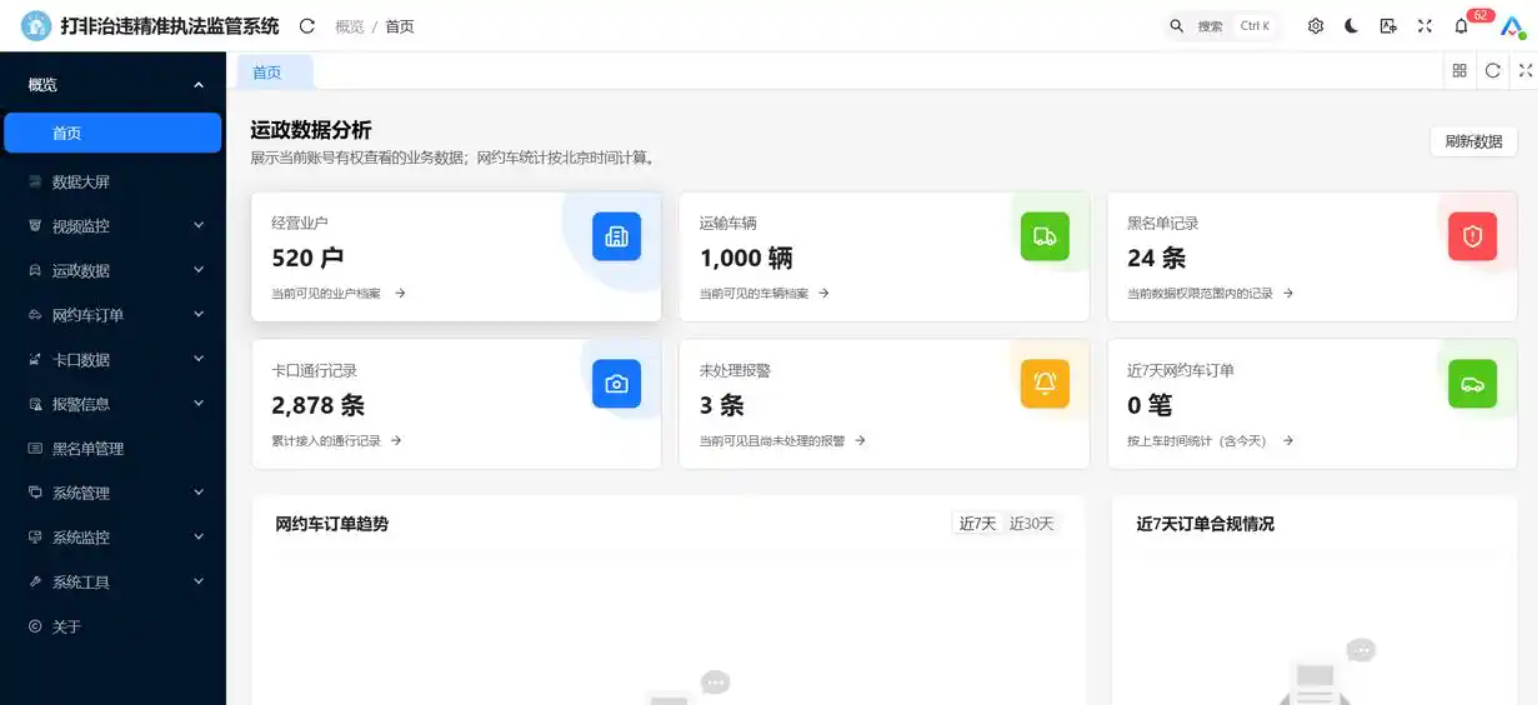Click the system logo icon

pyautogui.click(x=36, y=26)
